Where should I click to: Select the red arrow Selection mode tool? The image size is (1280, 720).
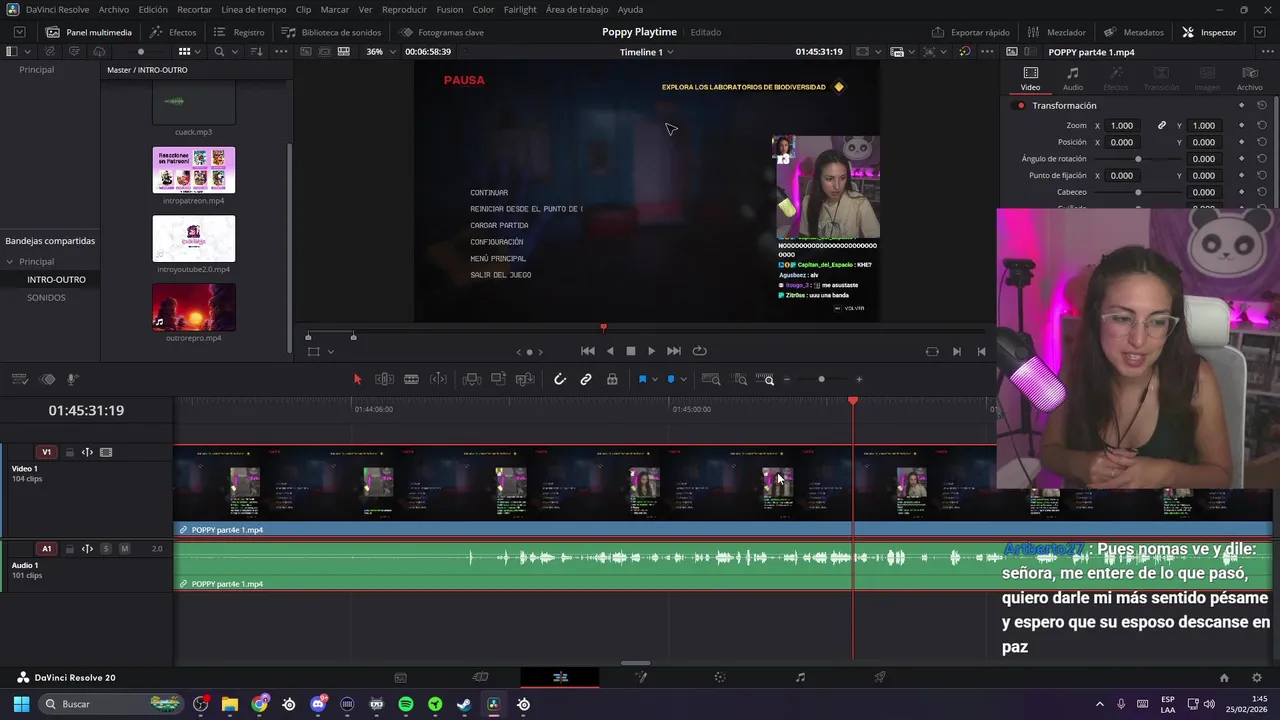pyautogui.click(x=357, y=379)
